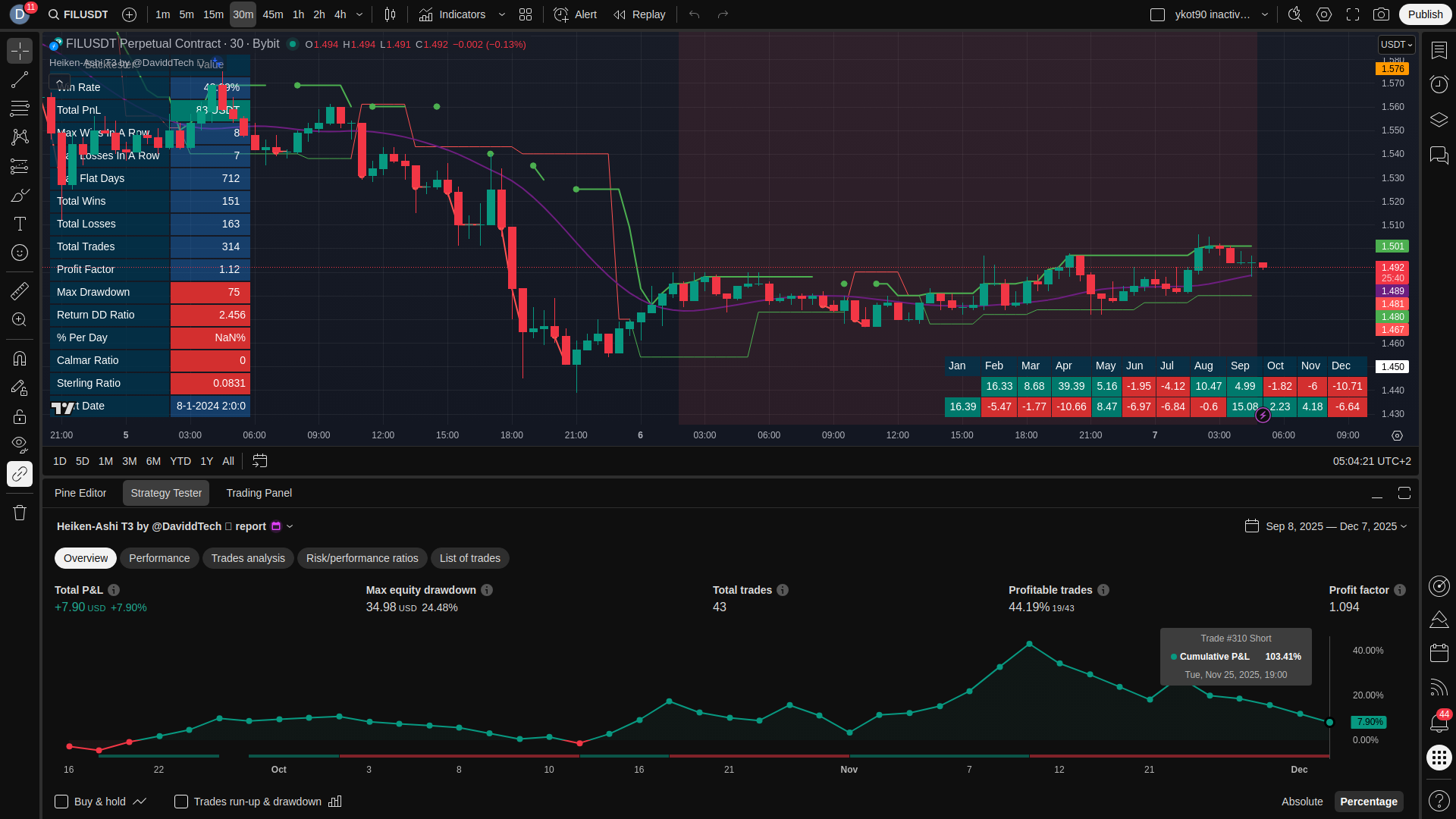Click the trash Remove Objects icon
Image resolution: width=1456 pixels, height=819 pixels.
tap(20, 513)
